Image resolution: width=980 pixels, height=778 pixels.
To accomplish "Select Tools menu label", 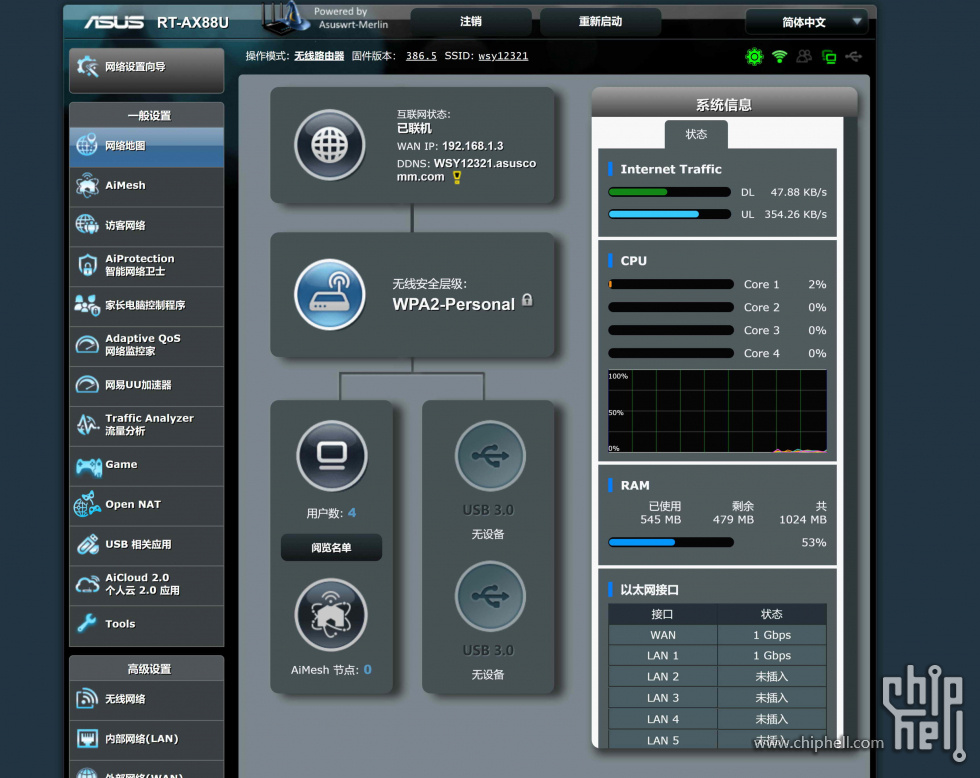I will pyautogui.click(x=120, y=624).
